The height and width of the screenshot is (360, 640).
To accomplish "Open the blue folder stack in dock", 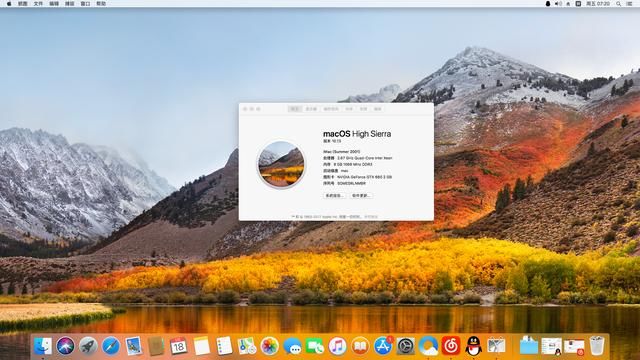I will pyautogui.click(x=529, y=346).
